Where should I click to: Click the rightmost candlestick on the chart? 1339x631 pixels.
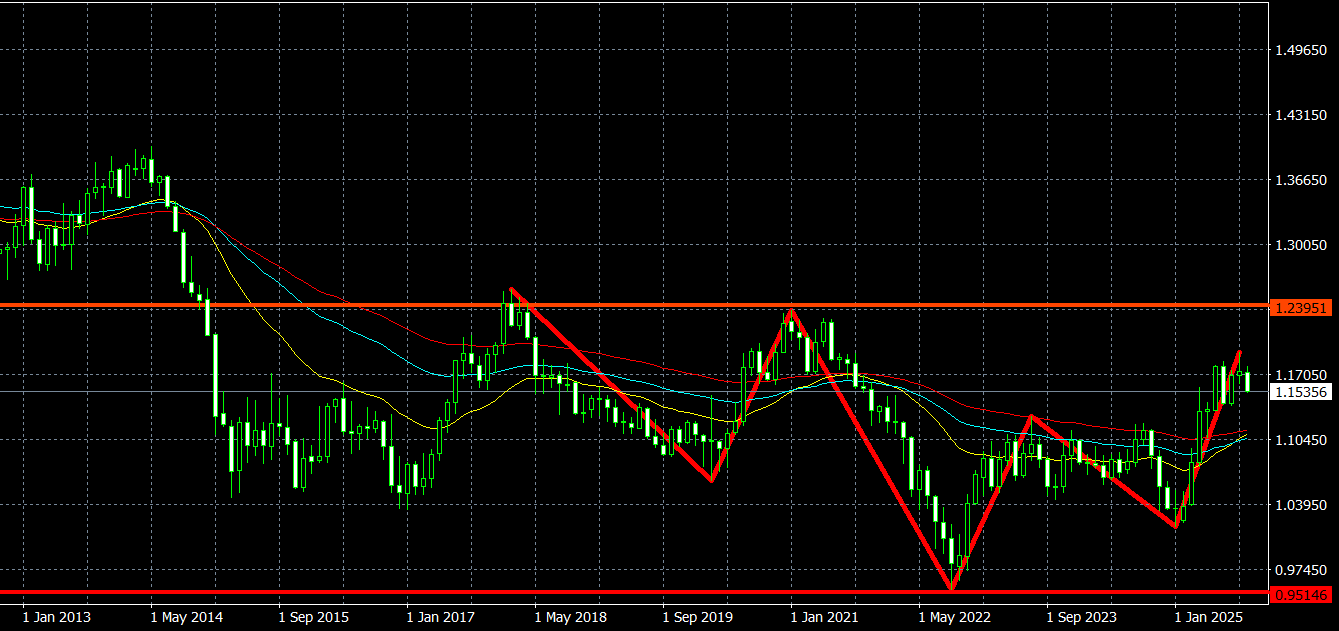pos(1247,380)
